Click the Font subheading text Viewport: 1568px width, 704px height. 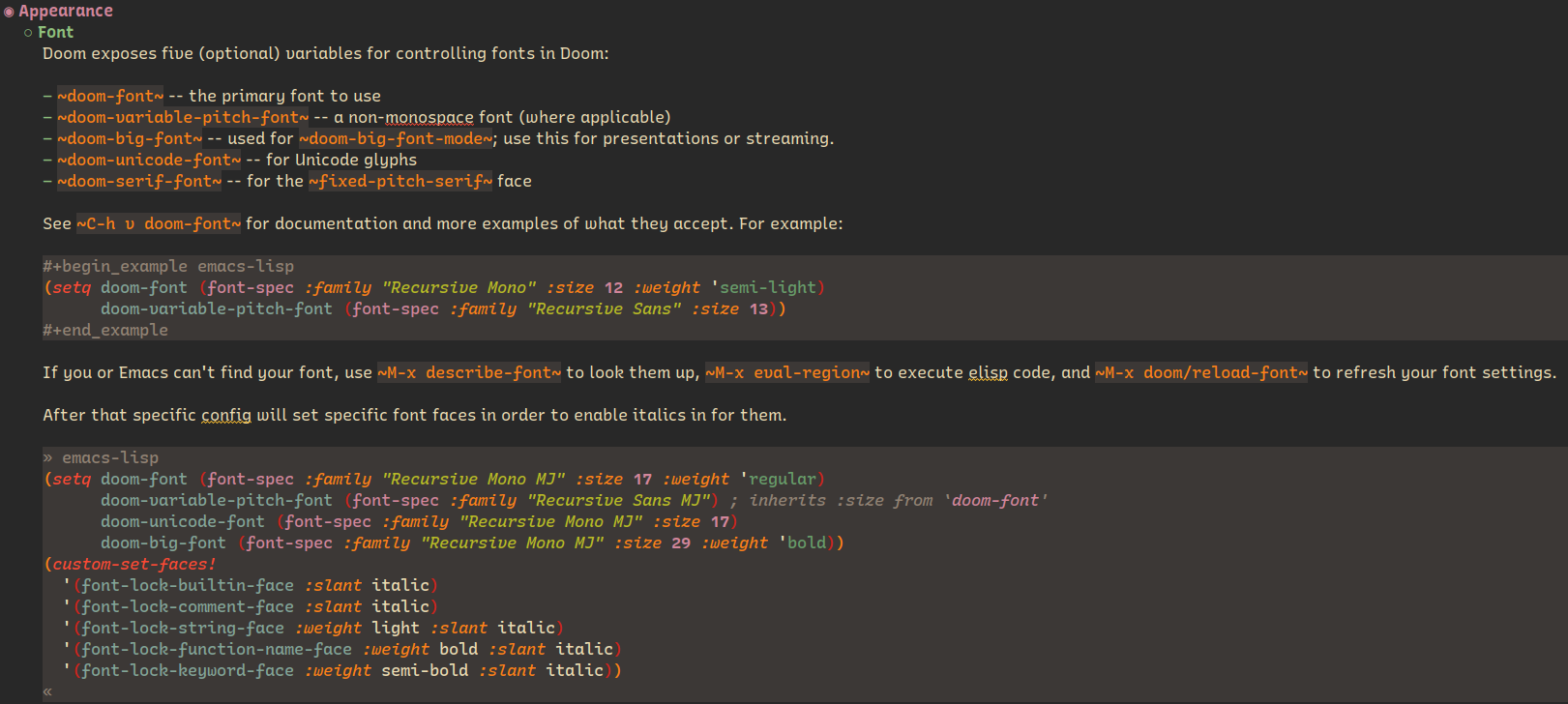[55, 32]
